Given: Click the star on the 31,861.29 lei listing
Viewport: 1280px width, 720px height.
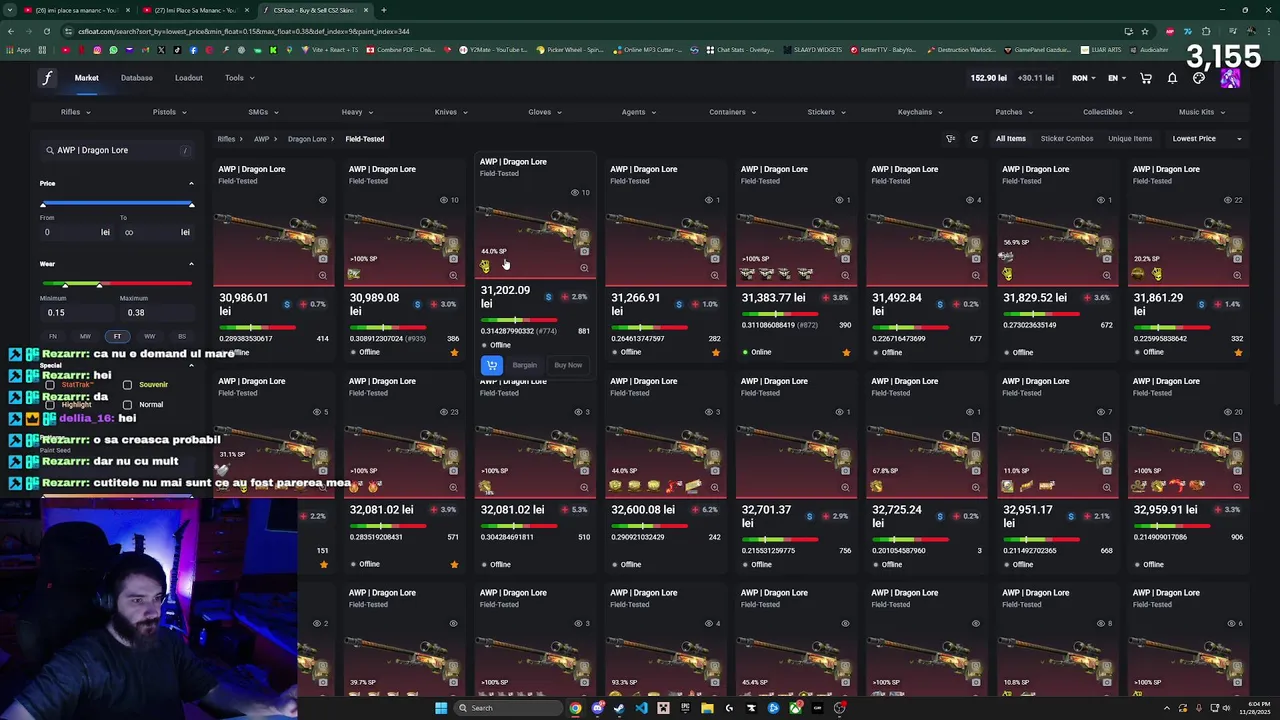Looking at the screenshot, I should tap(1238, 352).
